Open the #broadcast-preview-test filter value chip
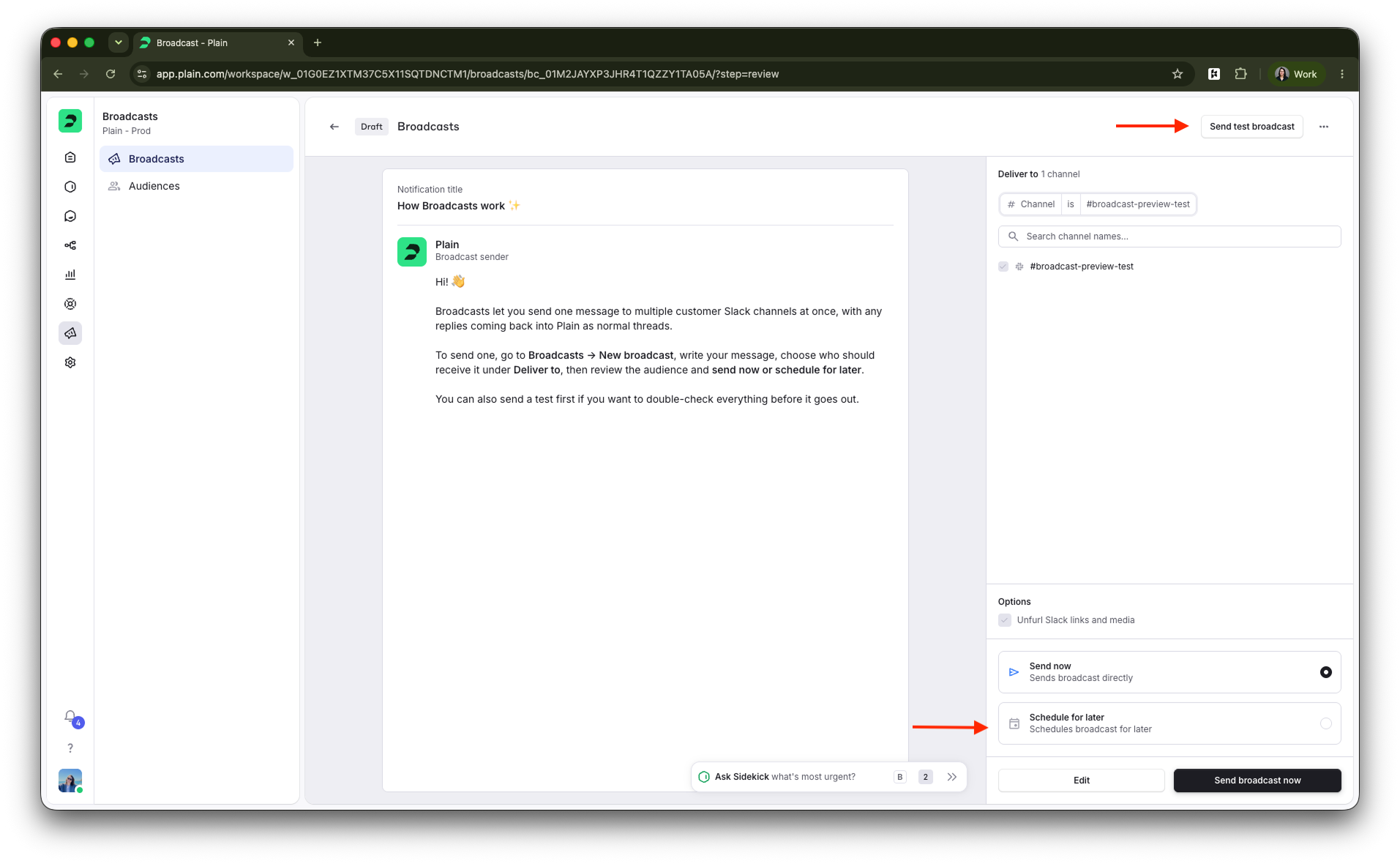Image resolution: width=1400 pixels, height=864 pixels. coord(1138,204)
